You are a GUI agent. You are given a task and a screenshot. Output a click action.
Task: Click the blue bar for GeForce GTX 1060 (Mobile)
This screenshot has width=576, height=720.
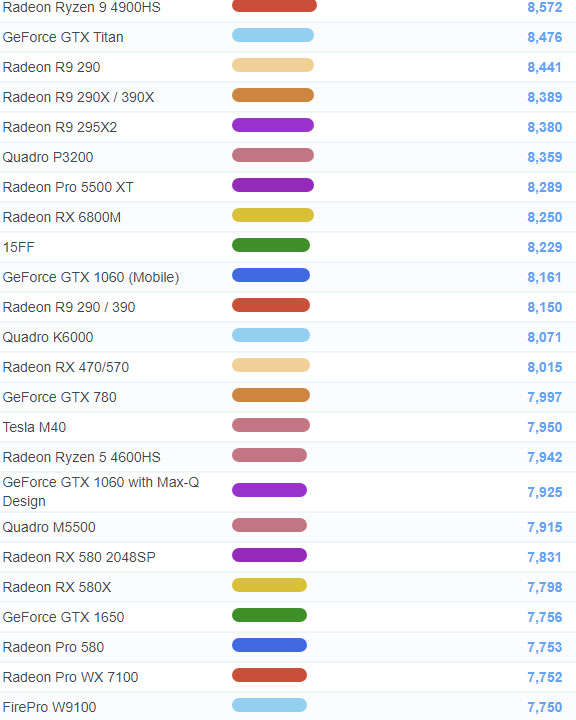click(x=271, y=276)
